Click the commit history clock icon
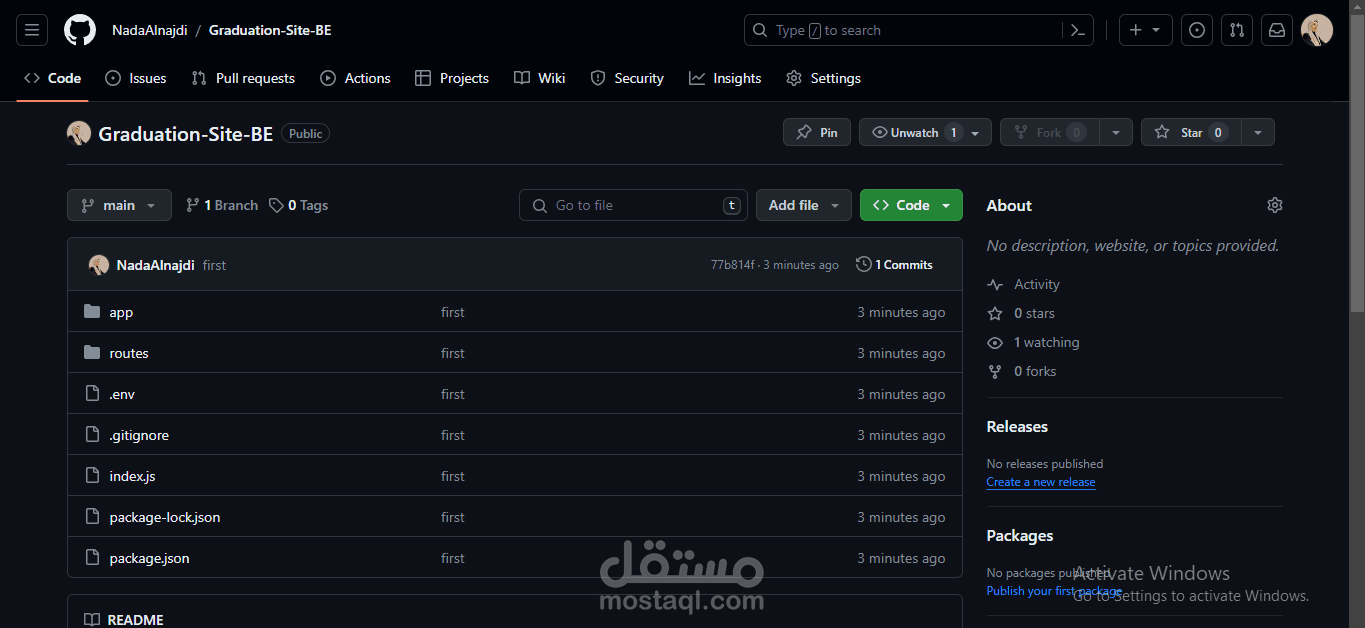The height and width of the screenshot is (628, 1365). (864, 265)
